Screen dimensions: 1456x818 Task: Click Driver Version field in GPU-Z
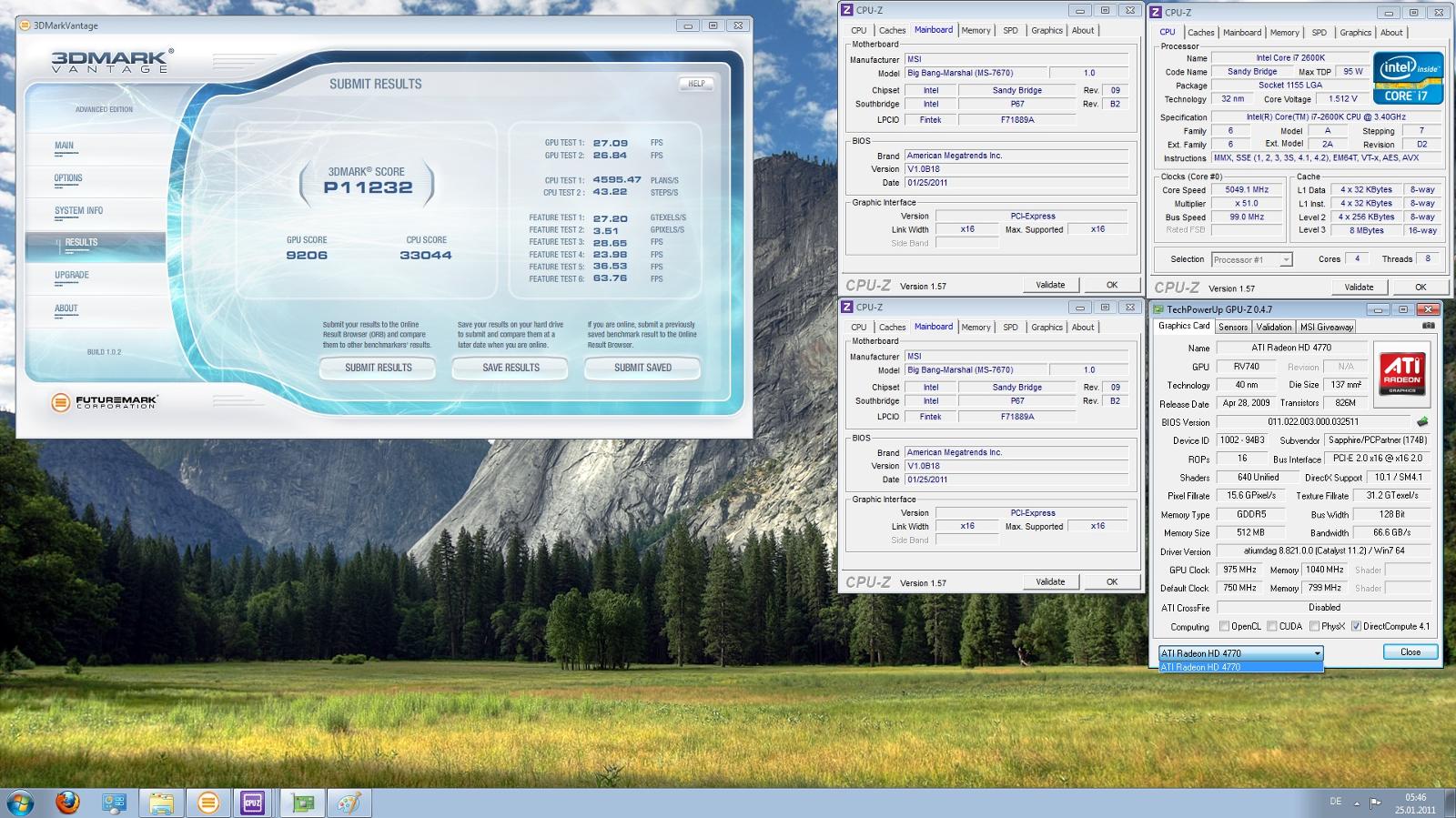click(x=1324, y=550)
